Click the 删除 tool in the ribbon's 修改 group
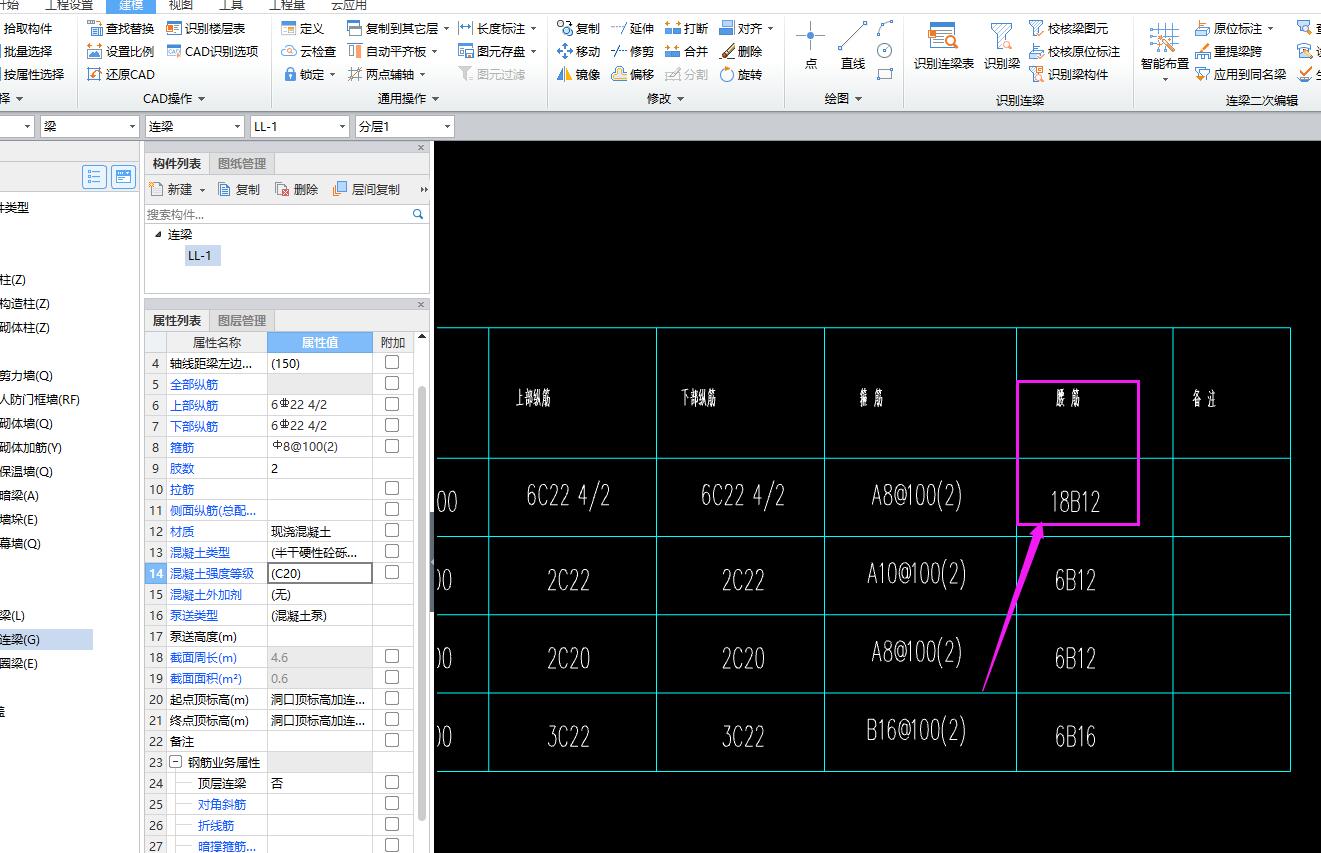Image resolution: width=1321 pixels, height=853 pixels. pyautogui.click(x=740, y=51)
